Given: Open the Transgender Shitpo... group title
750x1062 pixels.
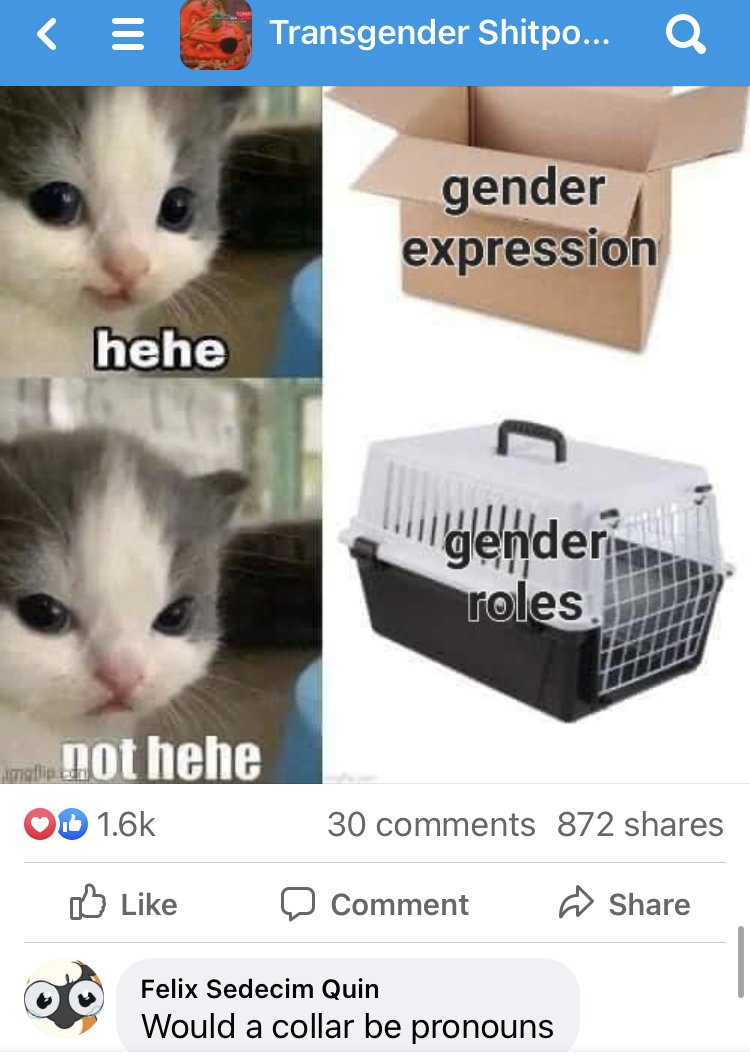Looking at the screenshot, I should click(x=439, y=33).
